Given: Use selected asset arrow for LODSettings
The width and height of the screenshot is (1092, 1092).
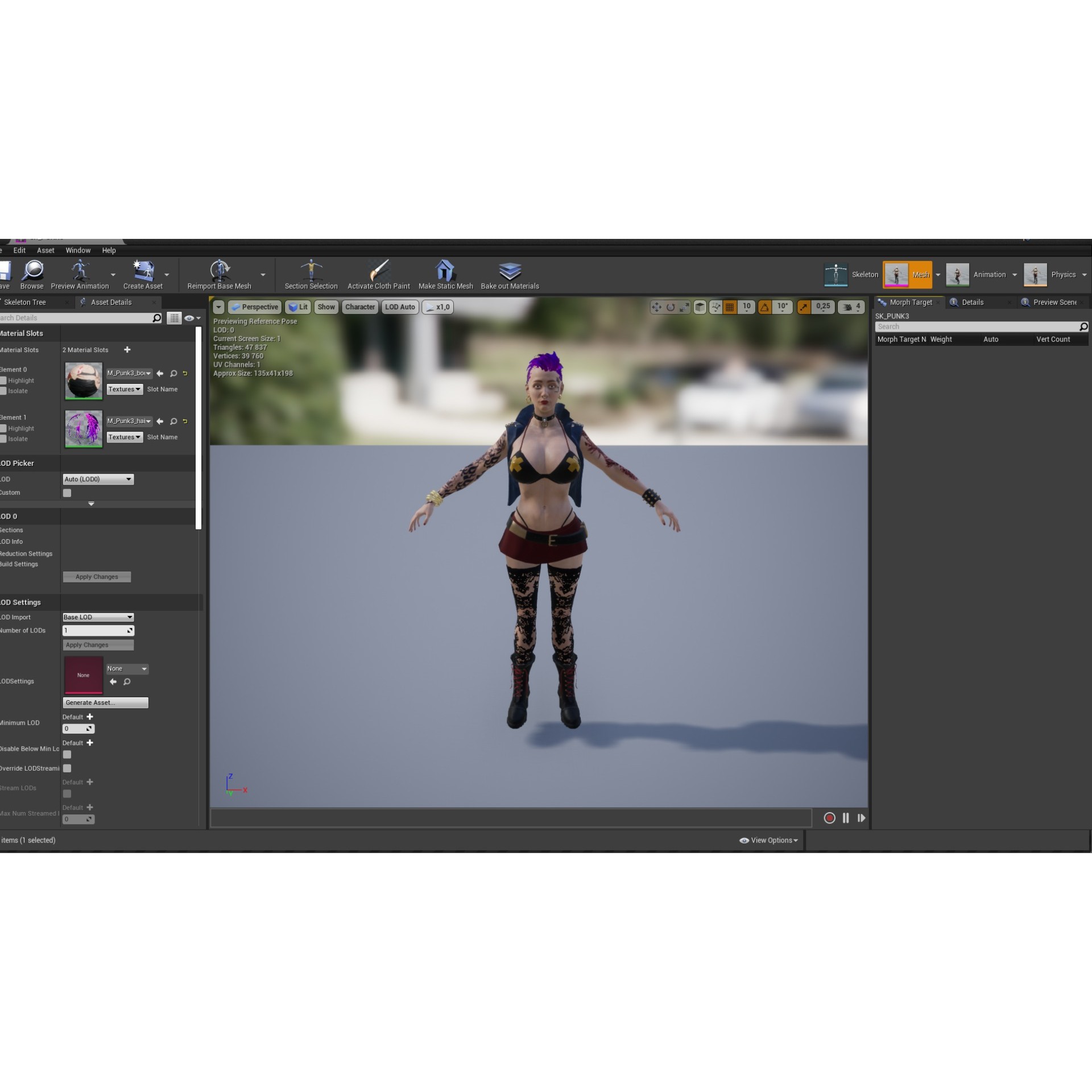Looking at the screenshot, I should (113, 681).
